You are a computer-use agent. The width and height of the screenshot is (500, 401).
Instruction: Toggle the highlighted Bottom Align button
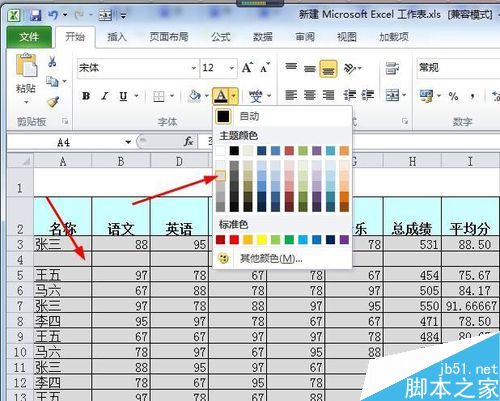[328, 68]
